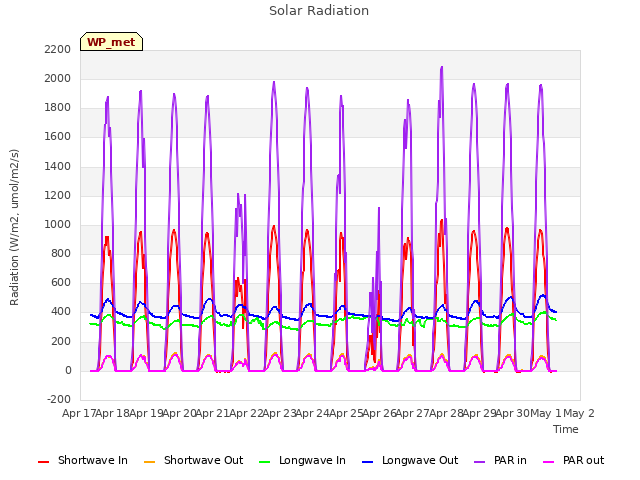The height and width of the screenshot is (480, 640).
Task: Toggle the PAR out legend entry
Action: (x=573, y=460)
